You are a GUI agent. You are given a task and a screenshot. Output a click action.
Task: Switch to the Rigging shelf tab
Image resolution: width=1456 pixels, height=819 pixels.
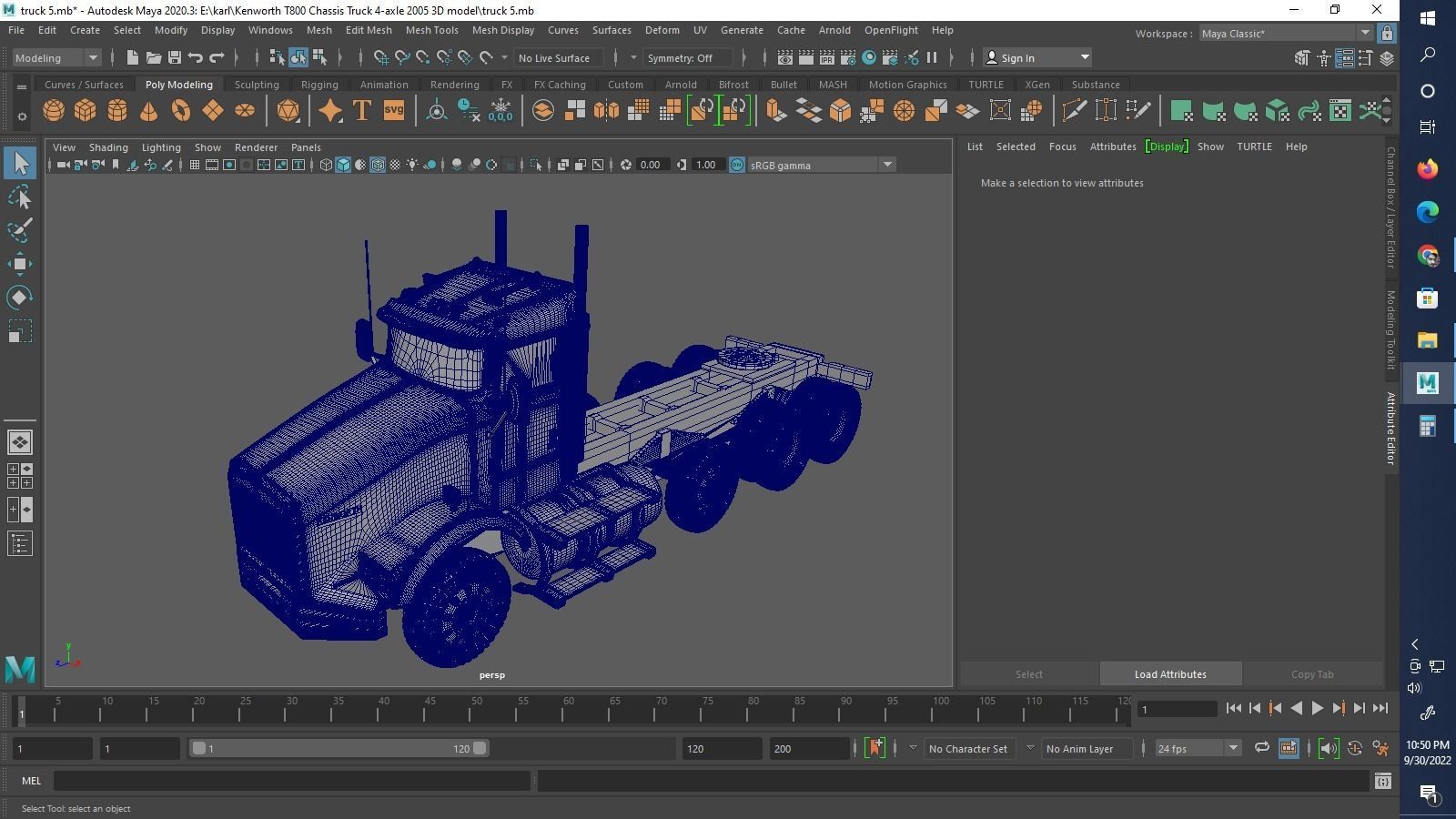click(x=319, y=85)
